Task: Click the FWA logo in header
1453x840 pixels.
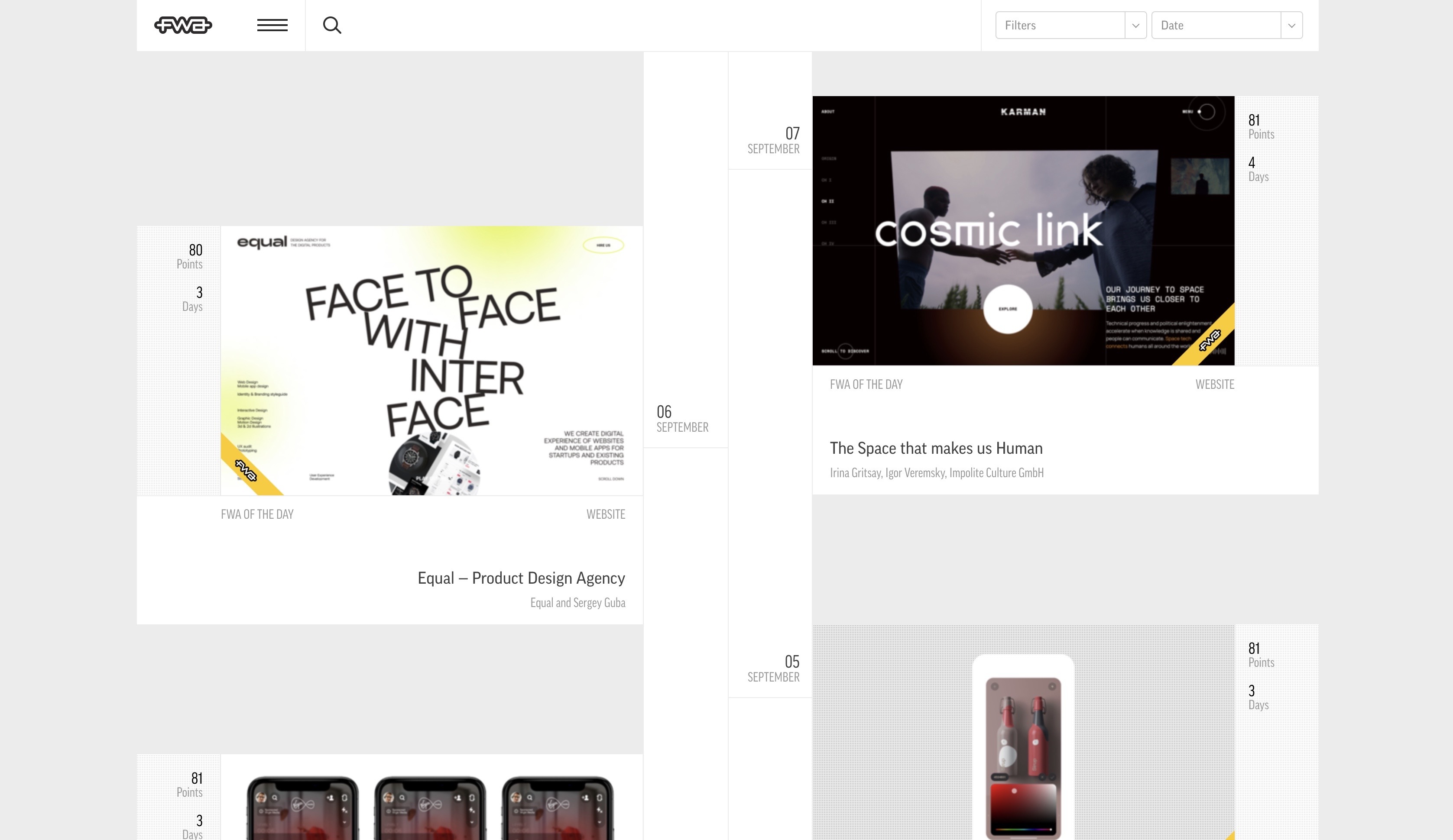Action: coord(183,26)
